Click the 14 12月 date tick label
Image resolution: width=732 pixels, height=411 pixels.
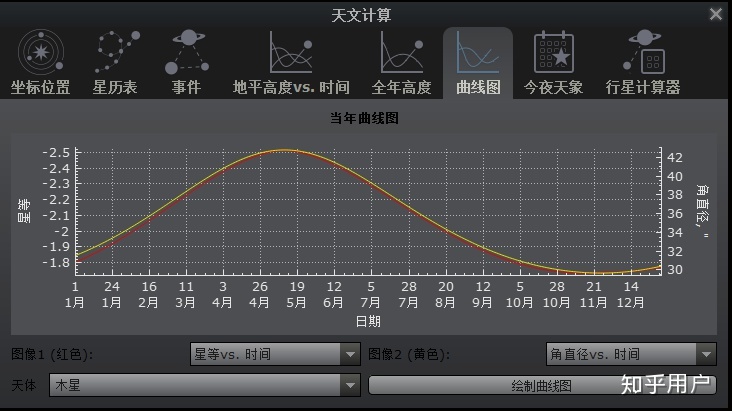click(x=631, y=294)
